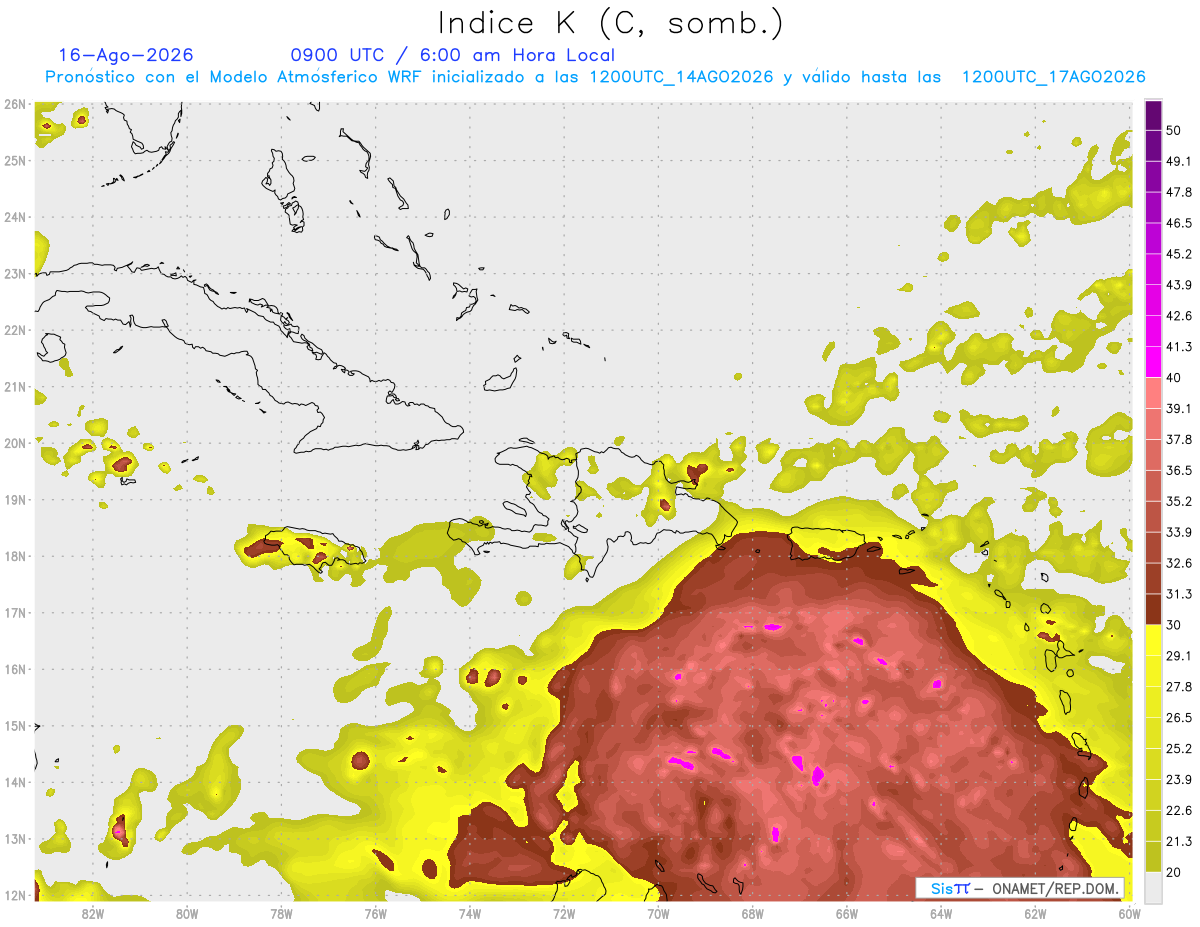Click the '78W' longitude label

tap(281, 913)
